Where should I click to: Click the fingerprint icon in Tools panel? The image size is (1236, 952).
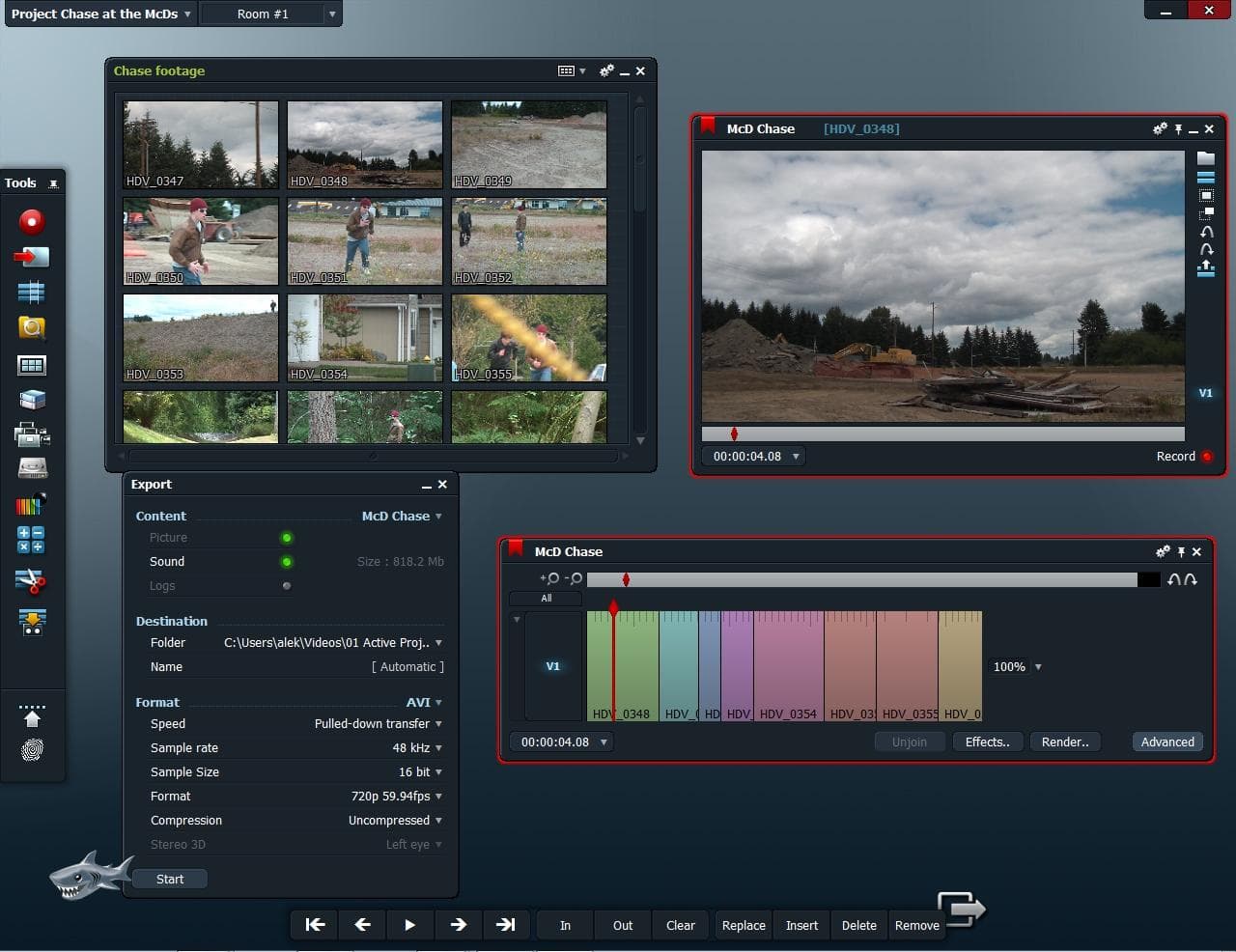click(32, 750)
